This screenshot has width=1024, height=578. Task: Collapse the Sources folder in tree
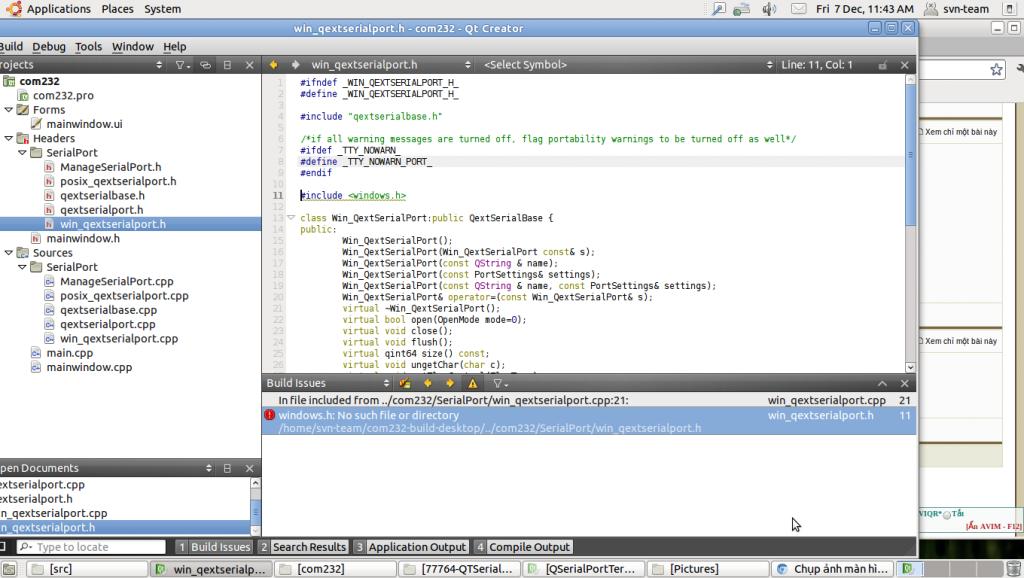pos(8,253)
